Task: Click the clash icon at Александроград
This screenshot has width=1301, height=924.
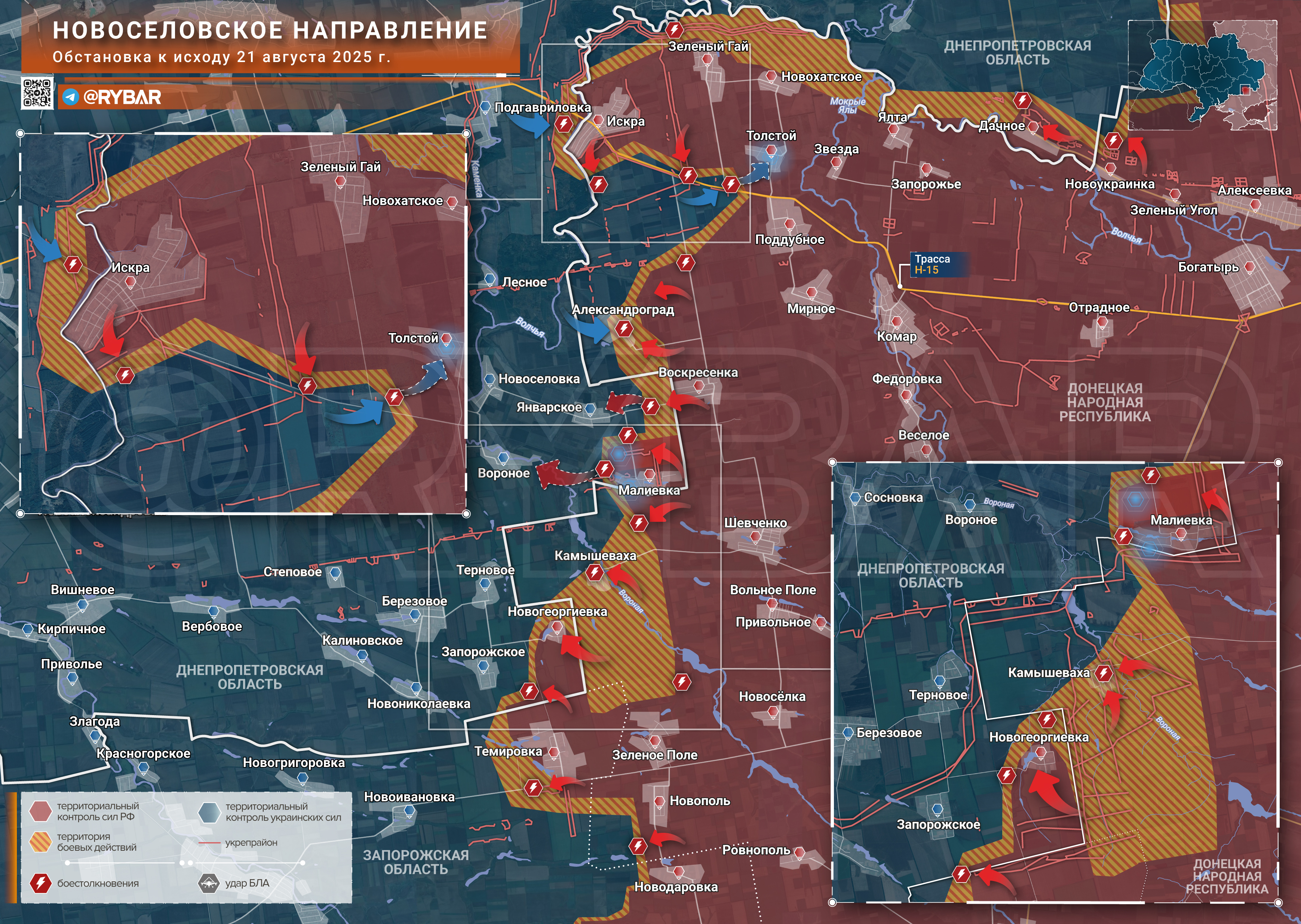Action: (x=624, y=328)
